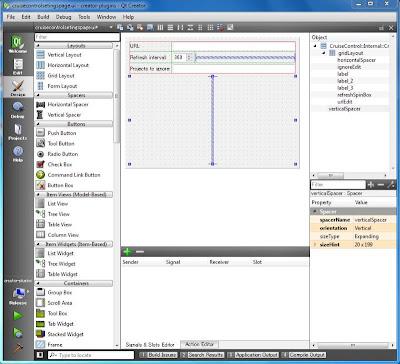Click the green Run button
Screen dimensions: 400x364
pyautogui.click(x=18, y=316)
